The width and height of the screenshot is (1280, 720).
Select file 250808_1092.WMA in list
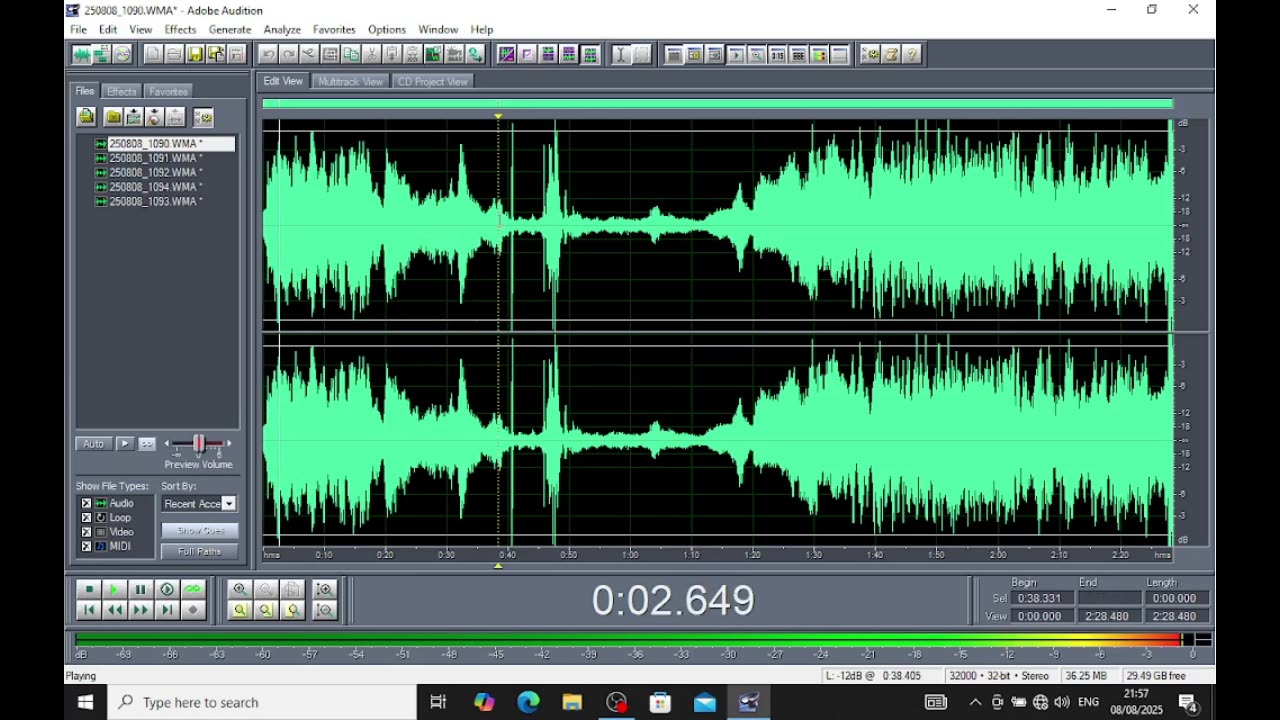pos(155,172)
